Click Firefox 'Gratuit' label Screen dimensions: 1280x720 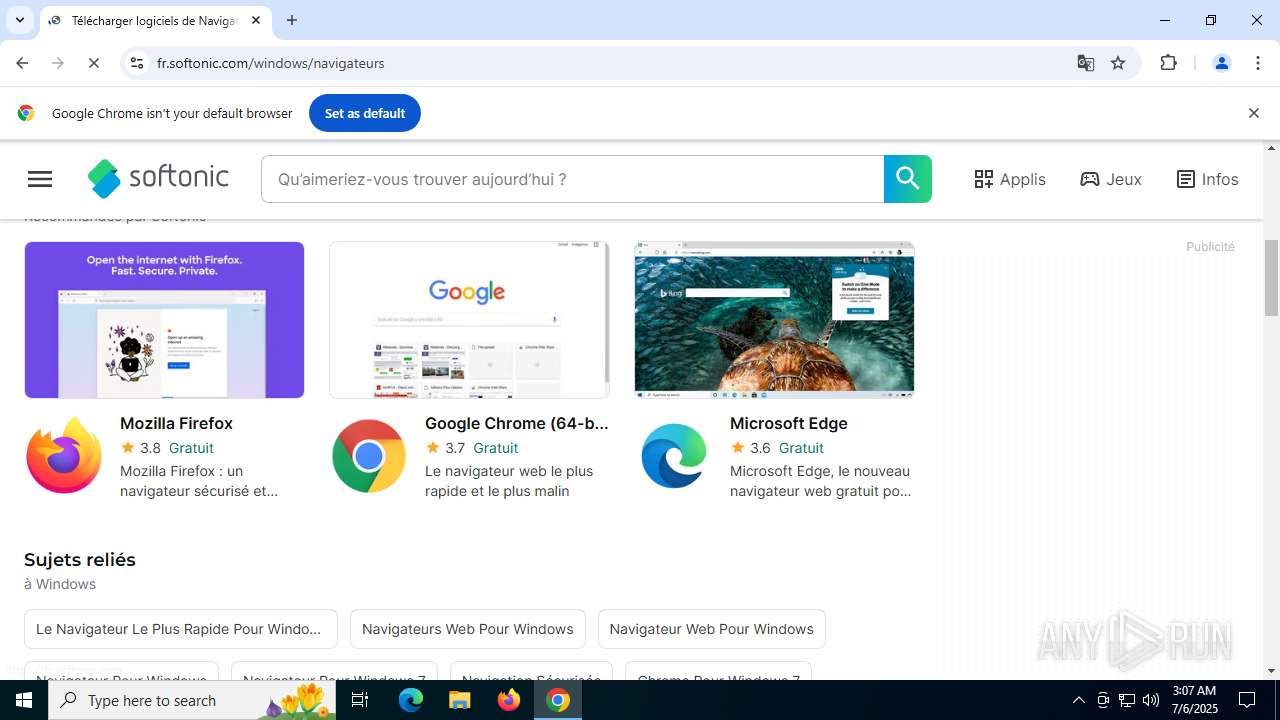coord(191,448)
